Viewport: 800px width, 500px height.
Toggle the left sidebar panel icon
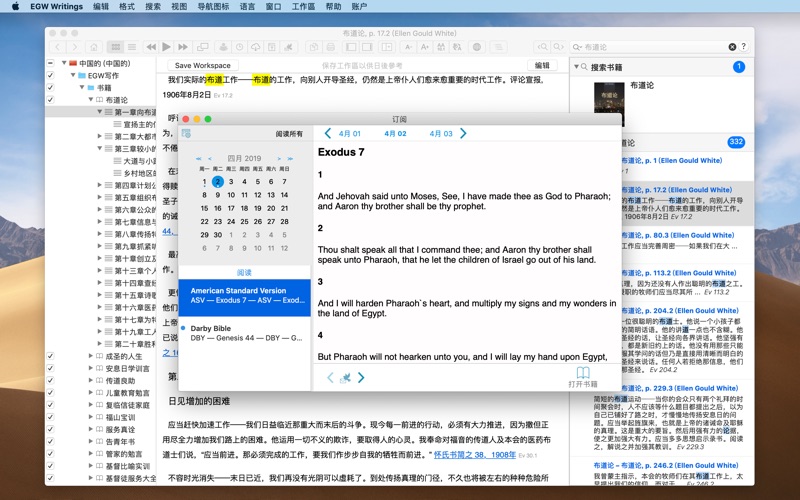click(351, 47)
